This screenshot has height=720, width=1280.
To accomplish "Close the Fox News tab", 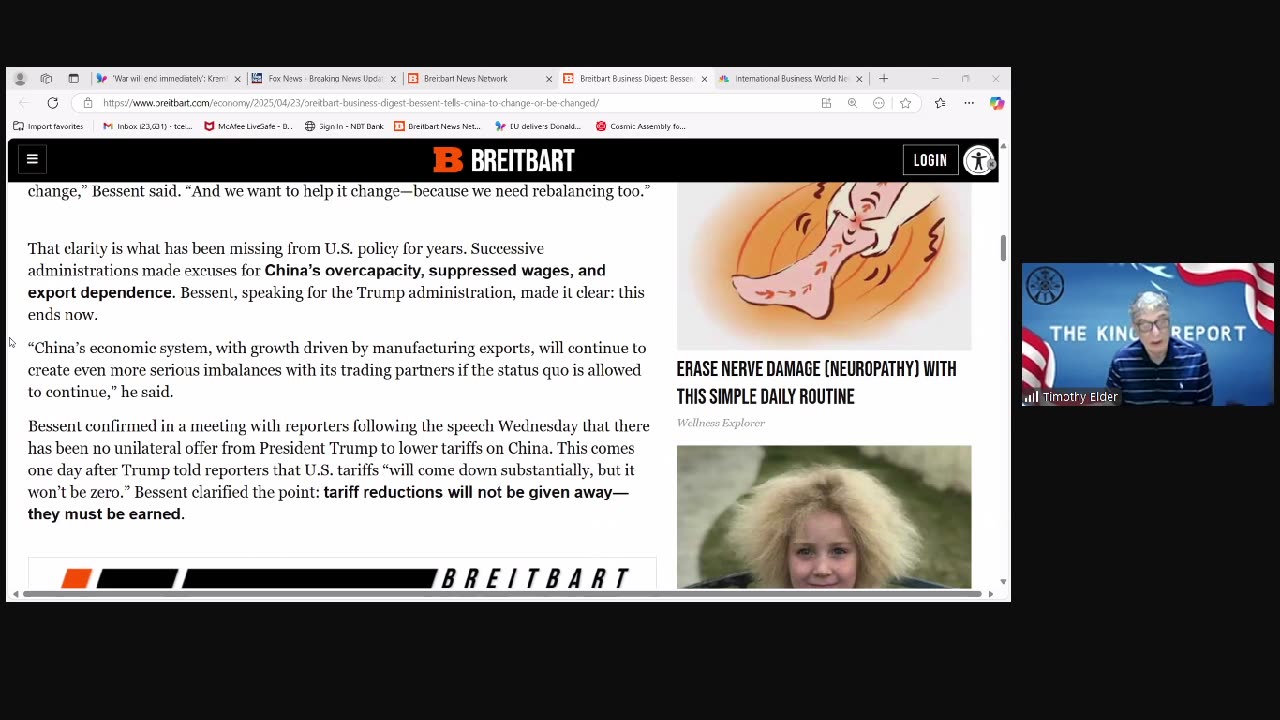I will coord(393,79).
